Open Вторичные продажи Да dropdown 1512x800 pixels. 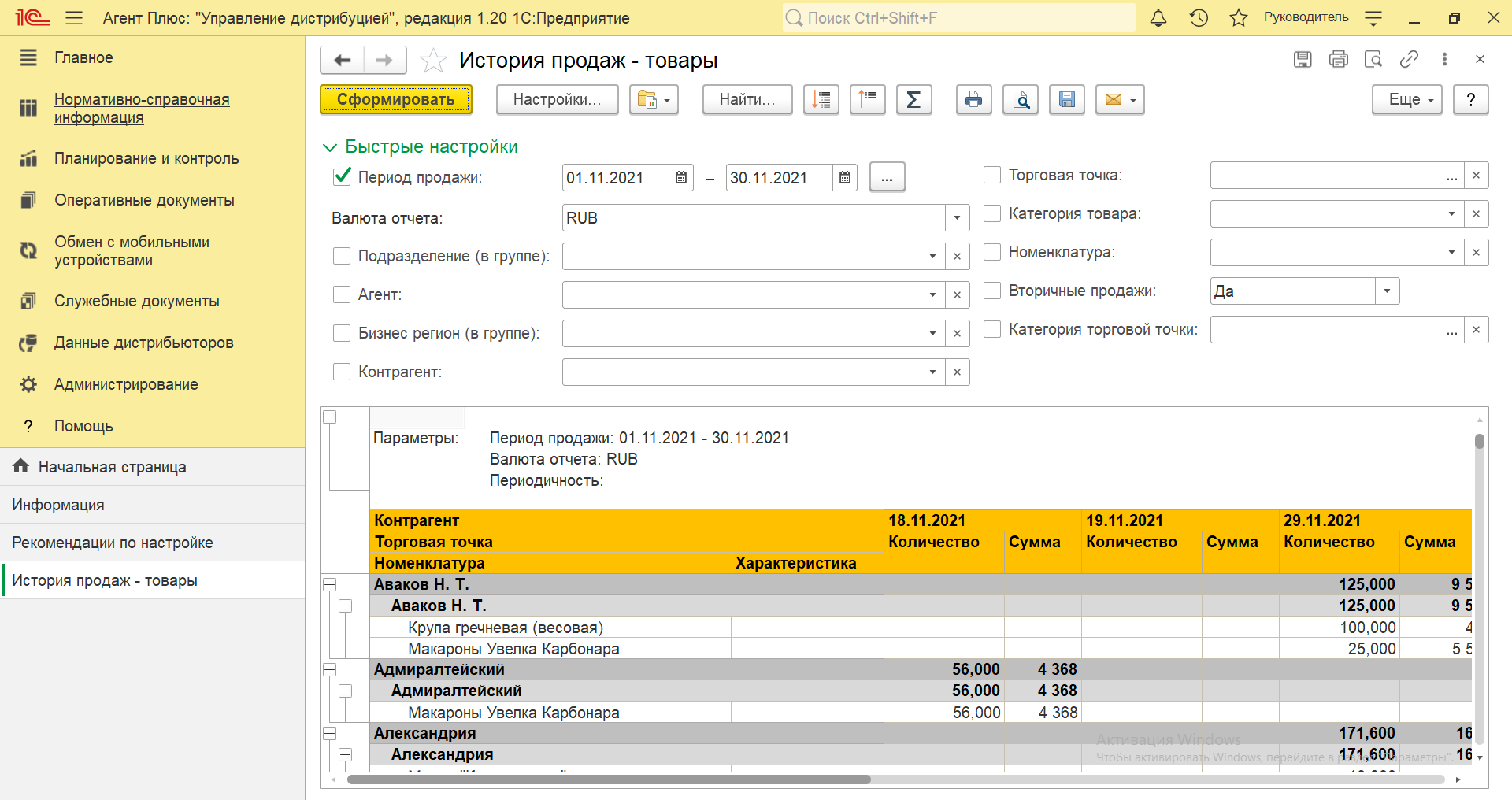[x=1387, y=291]
